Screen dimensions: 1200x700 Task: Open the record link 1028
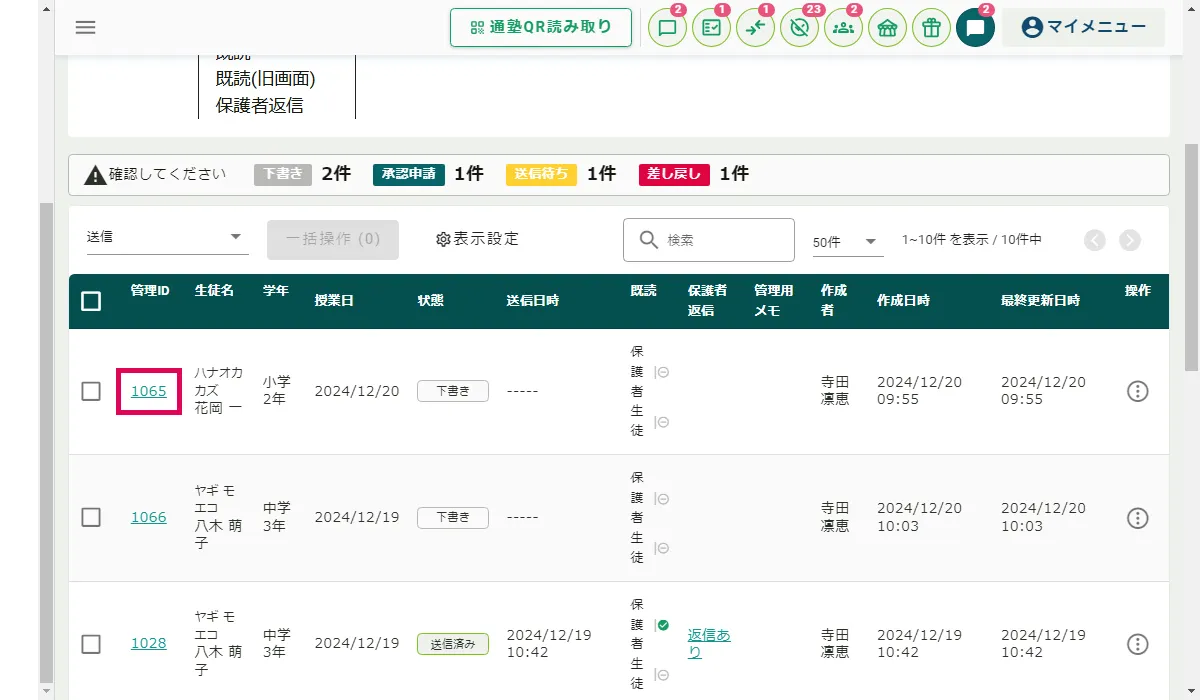click(x=149, y=643)
